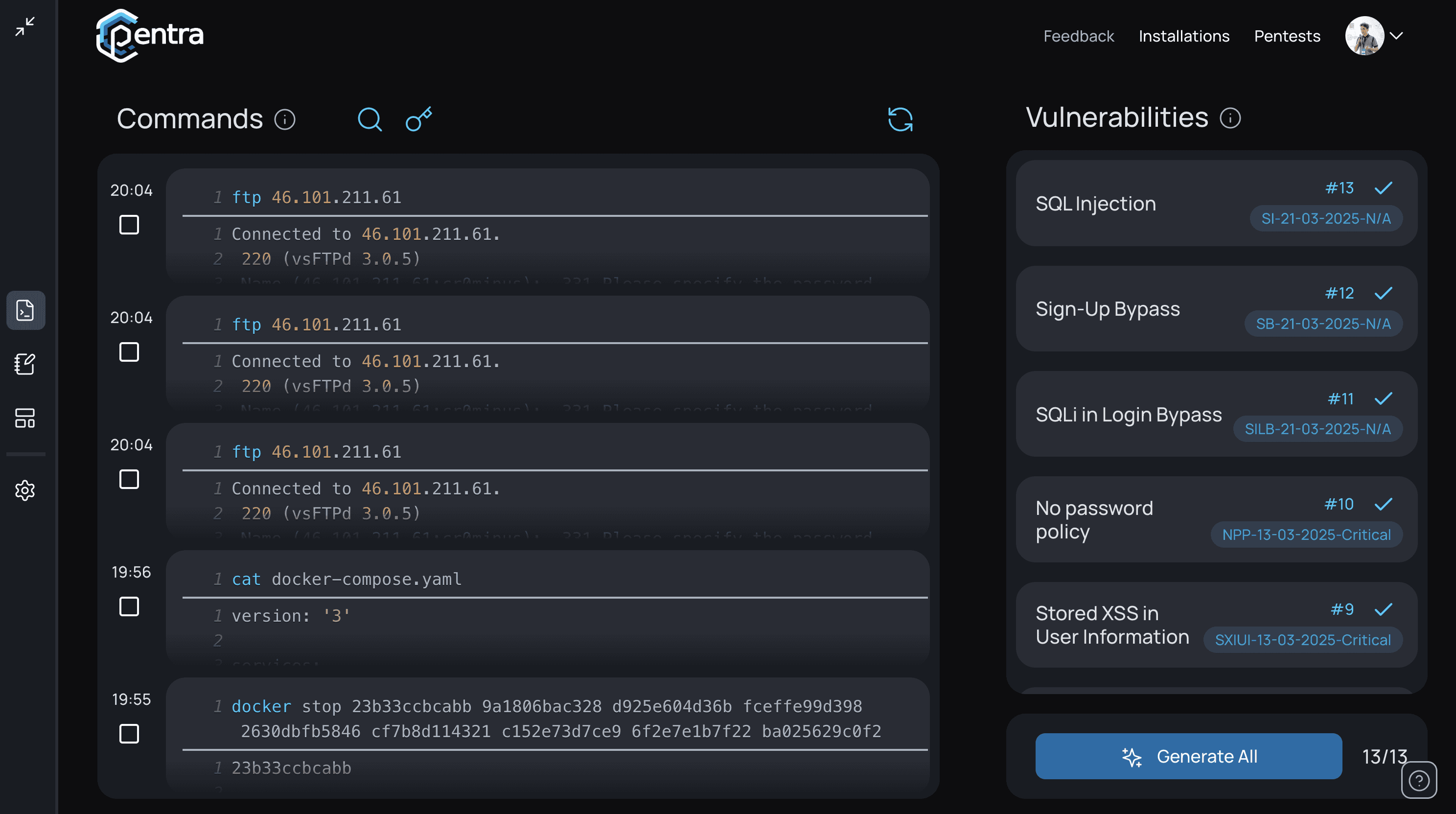
Task: Open the Commands search magnifier icon
Action: (x=370, y=119)
